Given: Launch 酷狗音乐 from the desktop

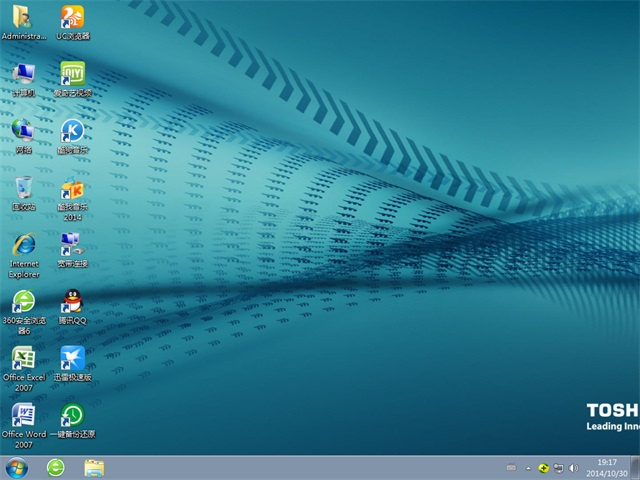Looking at the screenshot, I should 72,131.
